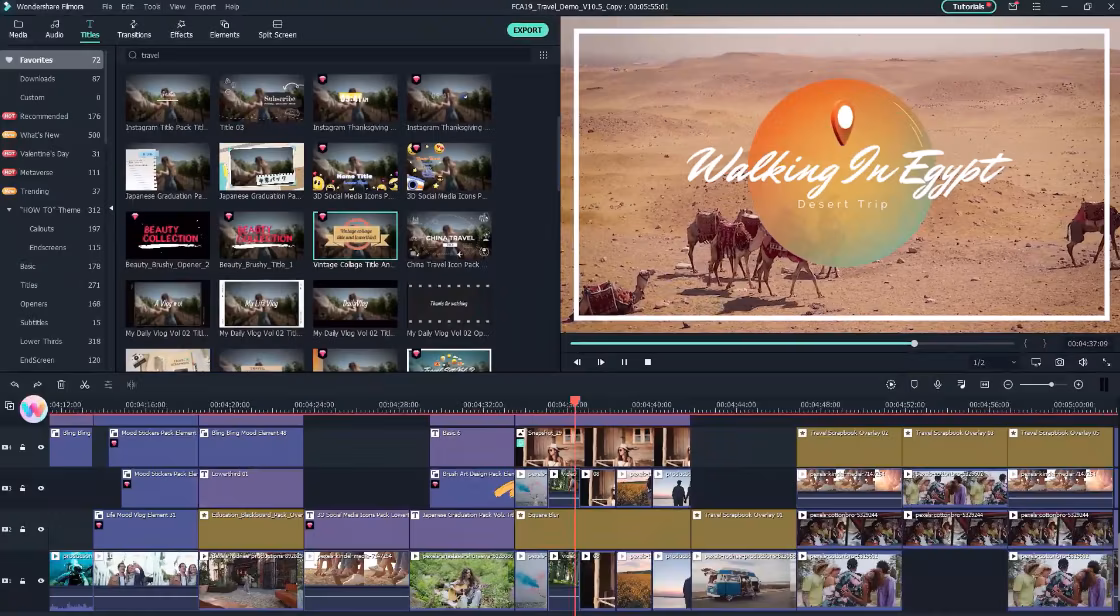The image size is (1120, 616).
Task: Collapse the "HOW TO" Theme category
Action: 9,210
